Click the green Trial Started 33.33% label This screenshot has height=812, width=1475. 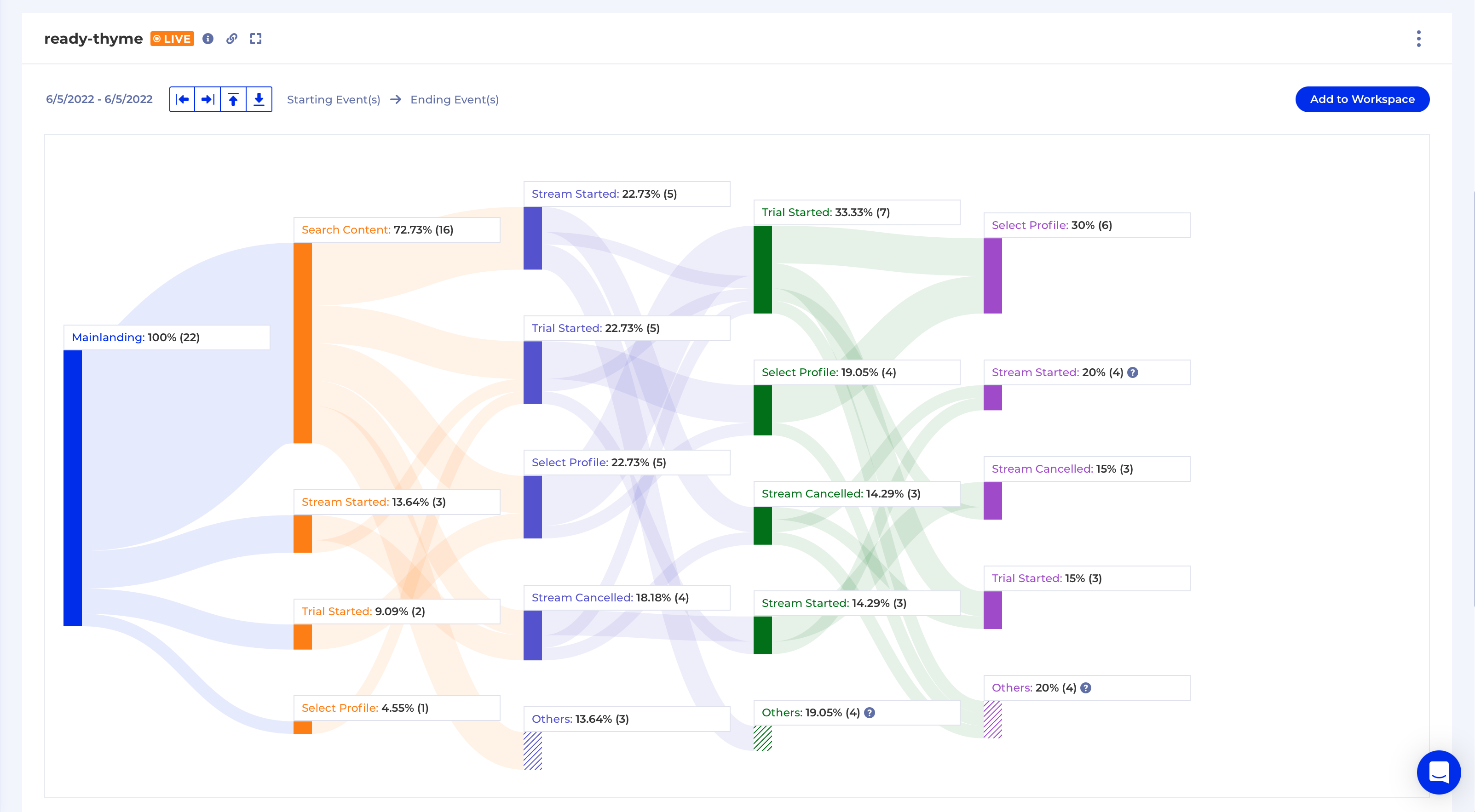(825, 212)
